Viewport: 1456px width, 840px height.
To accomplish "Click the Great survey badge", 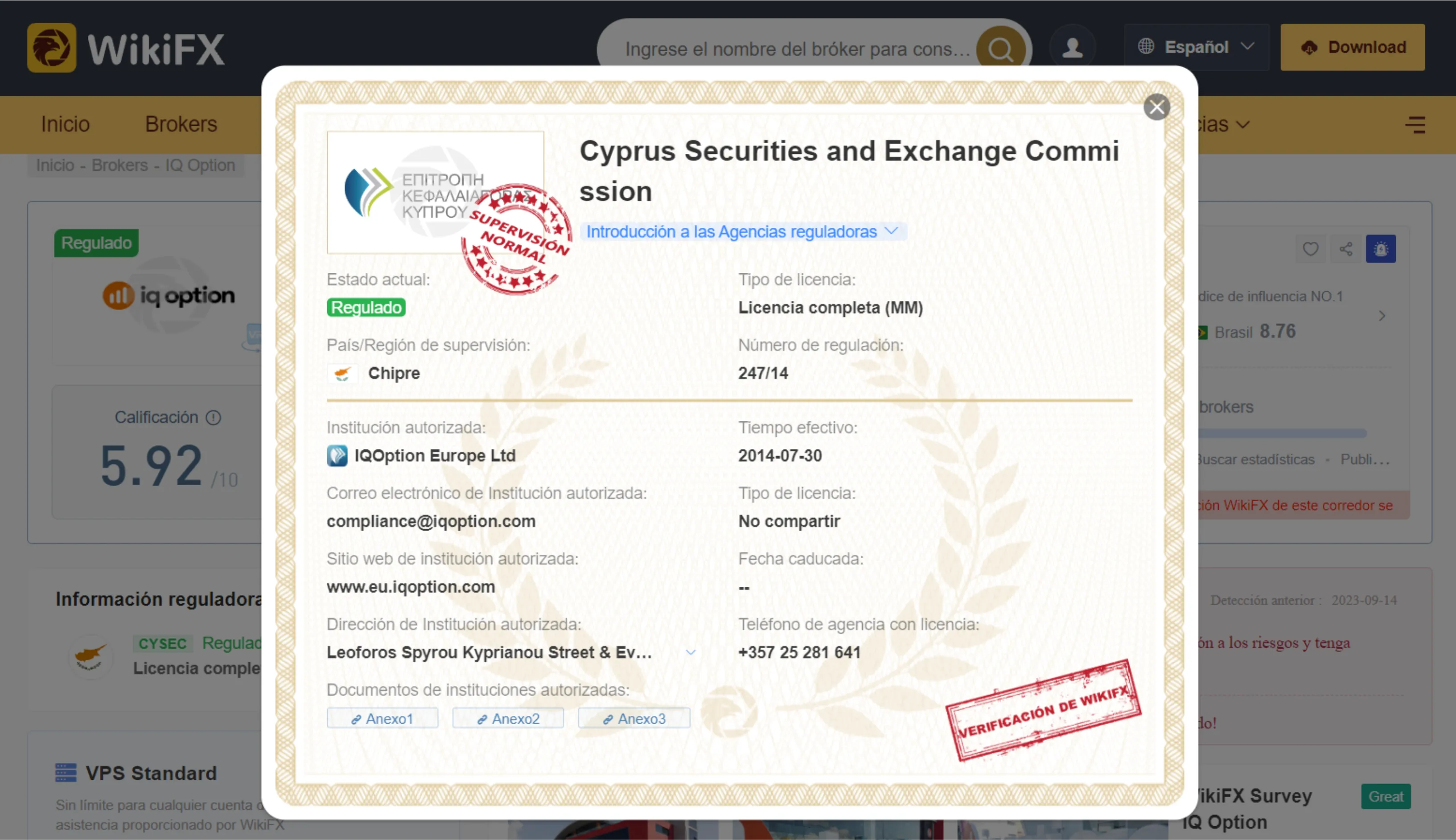I will pos(1386,797).
